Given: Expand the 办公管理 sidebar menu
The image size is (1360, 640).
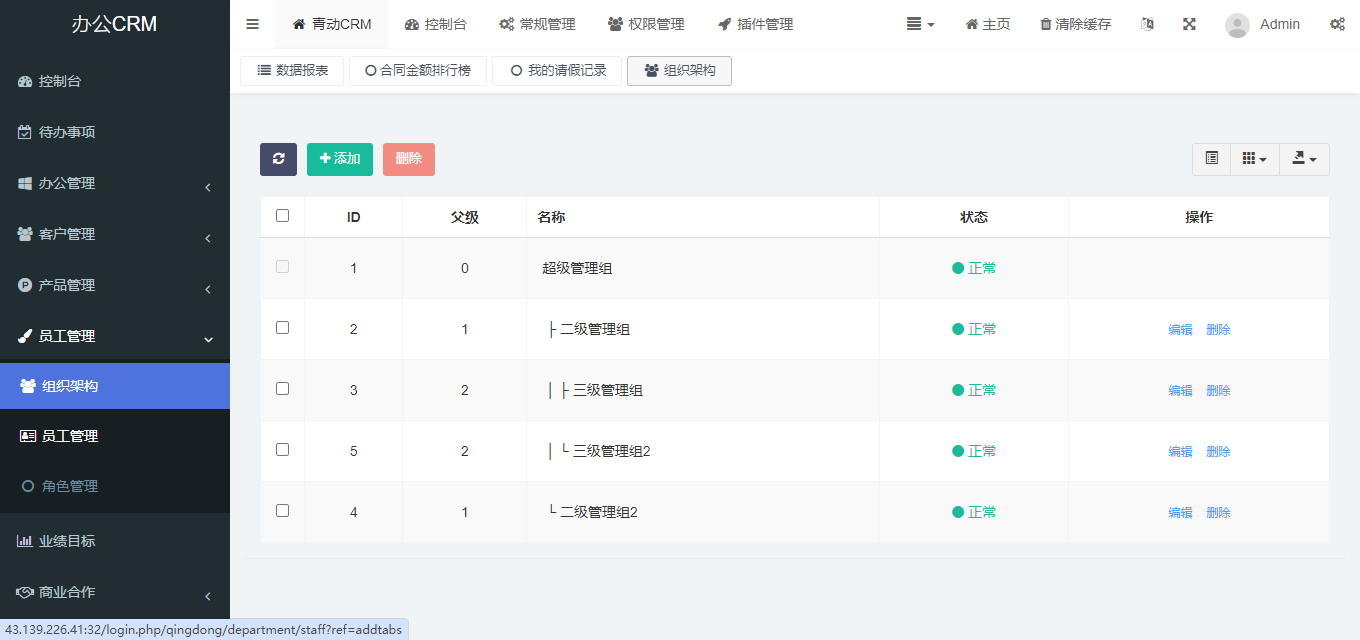Looking at the screenshot, I should click(x=115, y=184).
